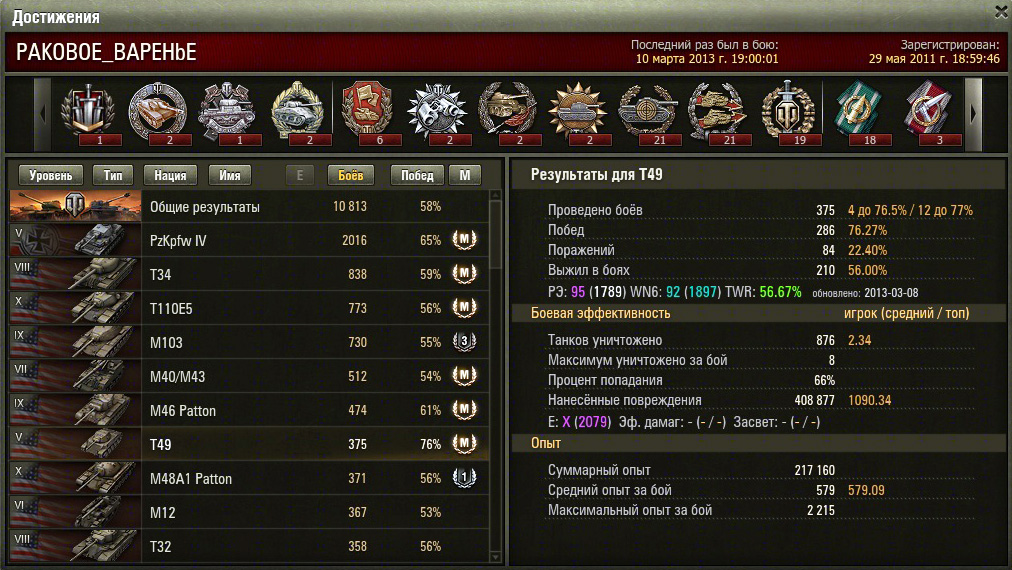
Task: Toggle the Боёв sort button
Action: pyautogui.click(x=350, y=175)
